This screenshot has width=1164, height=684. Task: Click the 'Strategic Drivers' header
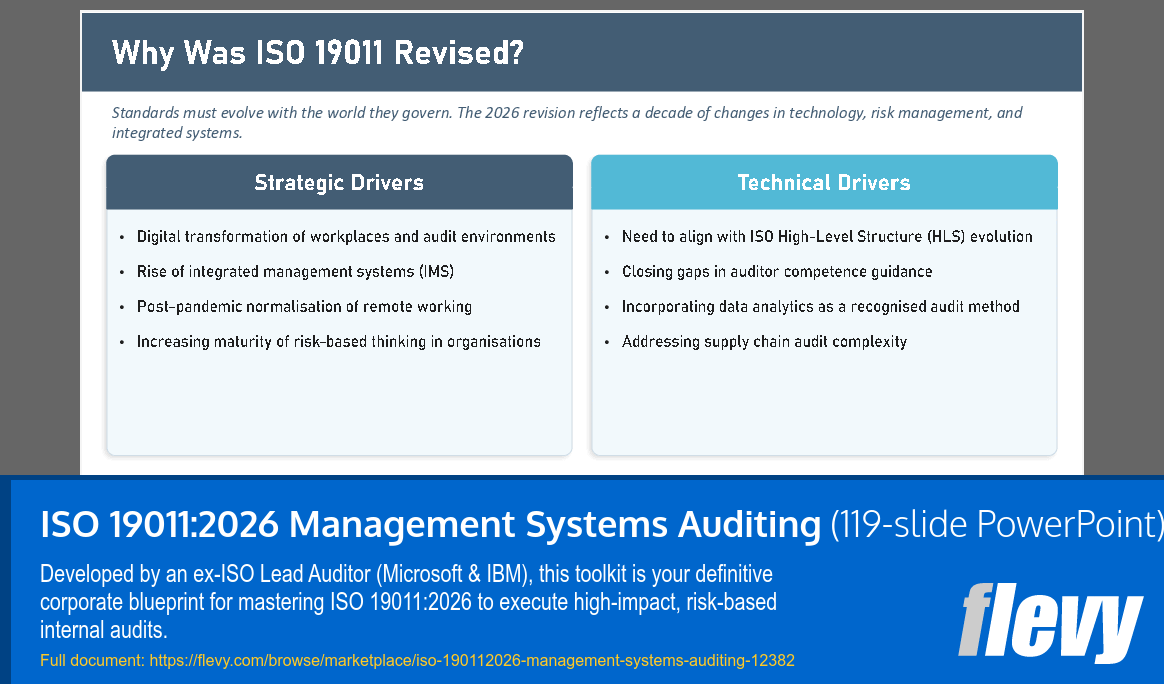(x=339, y=183)
